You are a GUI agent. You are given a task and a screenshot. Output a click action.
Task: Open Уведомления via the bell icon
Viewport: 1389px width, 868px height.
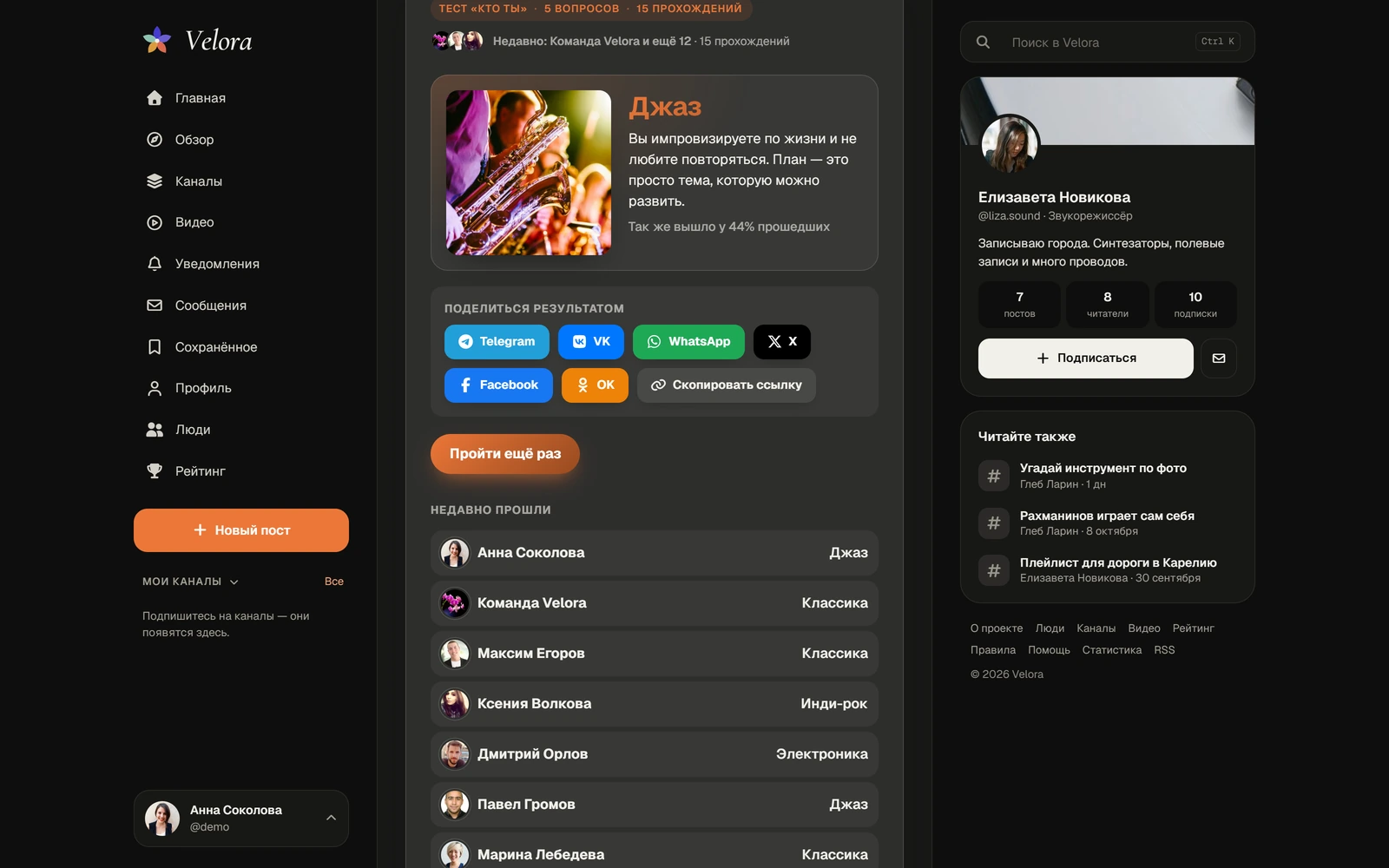[155, 264]
